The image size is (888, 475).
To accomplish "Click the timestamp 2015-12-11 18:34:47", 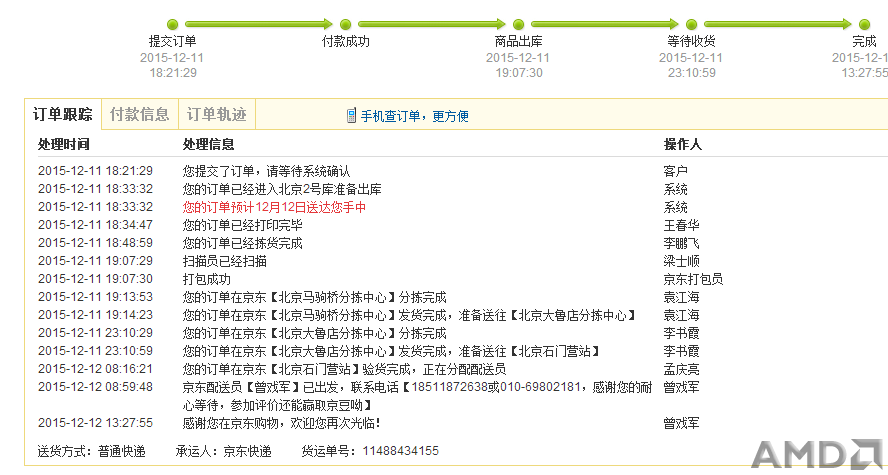I will (x=95, y=225).
